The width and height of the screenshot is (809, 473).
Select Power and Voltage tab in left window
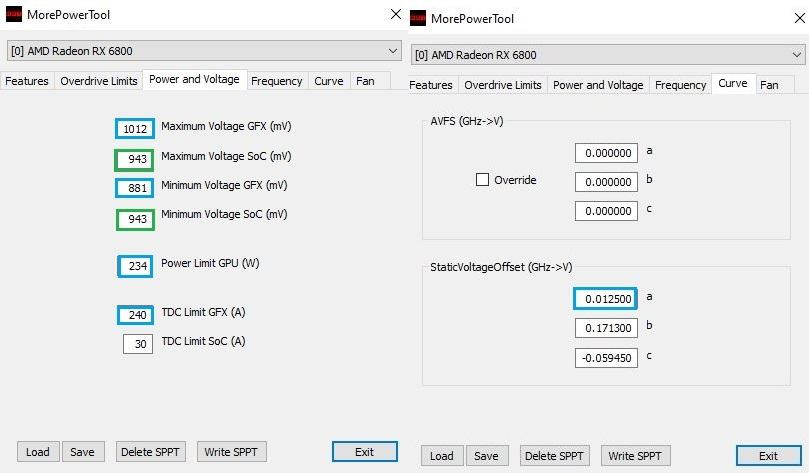point(195,79)
